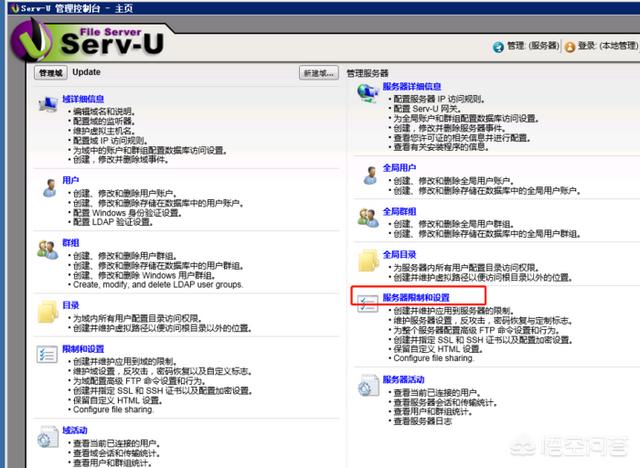Click the 限制和设置 checklist icon
This screenshot has height=468, width=640.
point(47,355)
